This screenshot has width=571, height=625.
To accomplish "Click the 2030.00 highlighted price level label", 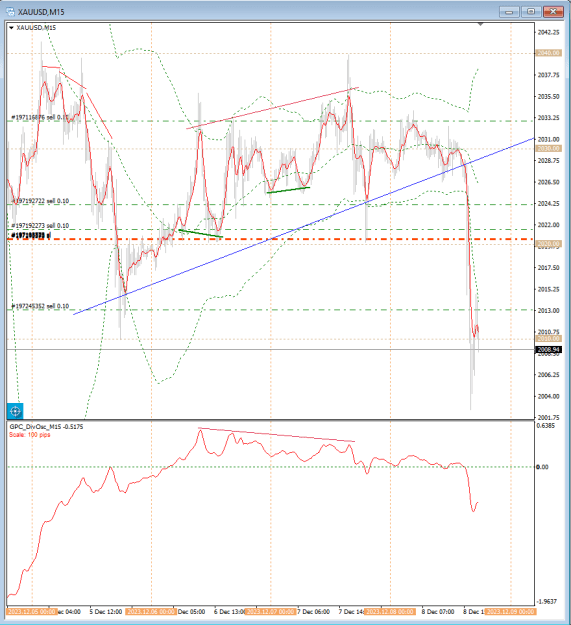I will [549, 148].
